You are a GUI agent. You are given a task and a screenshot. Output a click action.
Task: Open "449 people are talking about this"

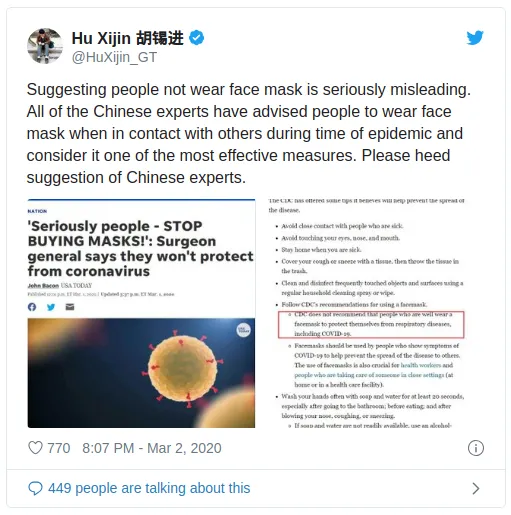point(149,488)
